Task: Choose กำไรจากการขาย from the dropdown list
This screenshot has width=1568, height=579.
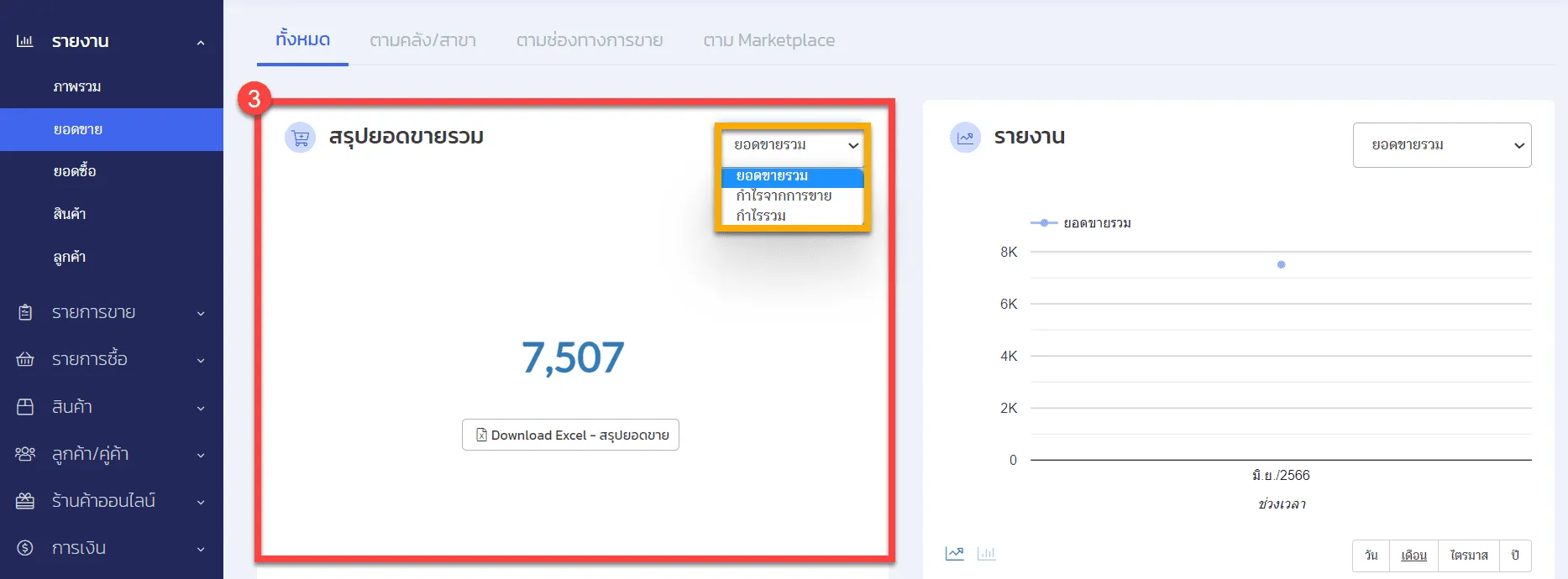Action: tap(784, 196)
